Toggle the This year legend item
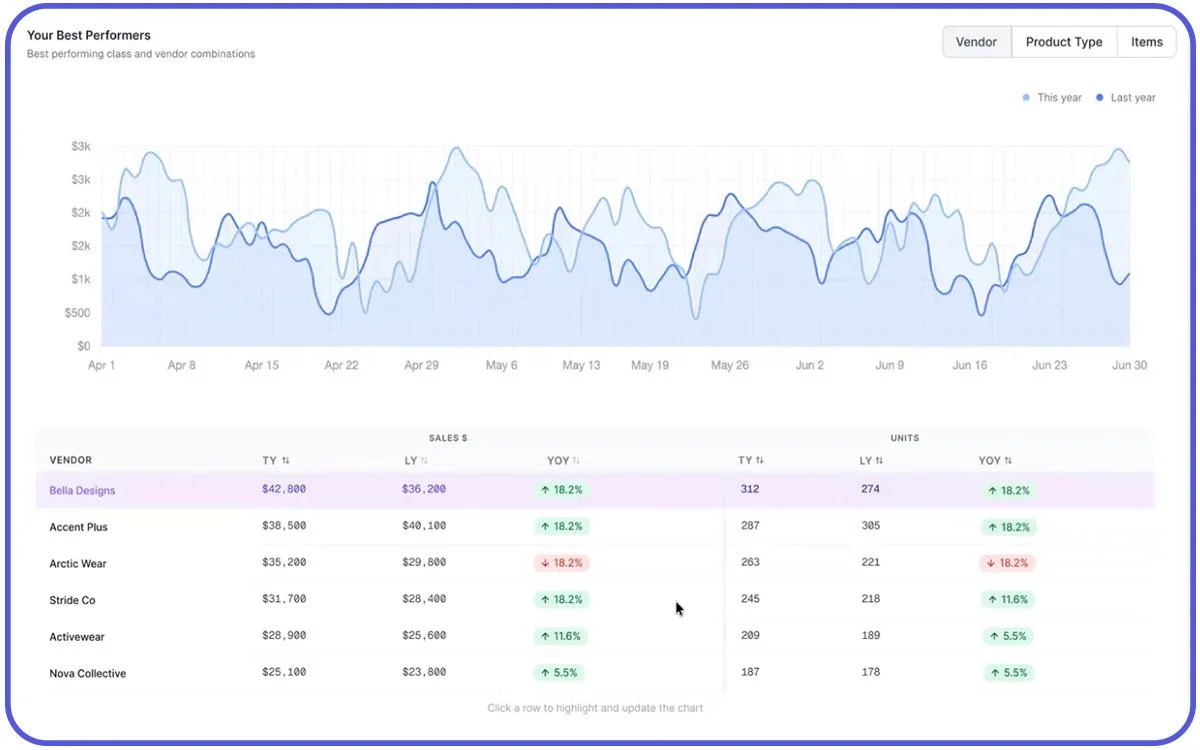Screen dimensions: 1200x750 (1052, 98)
